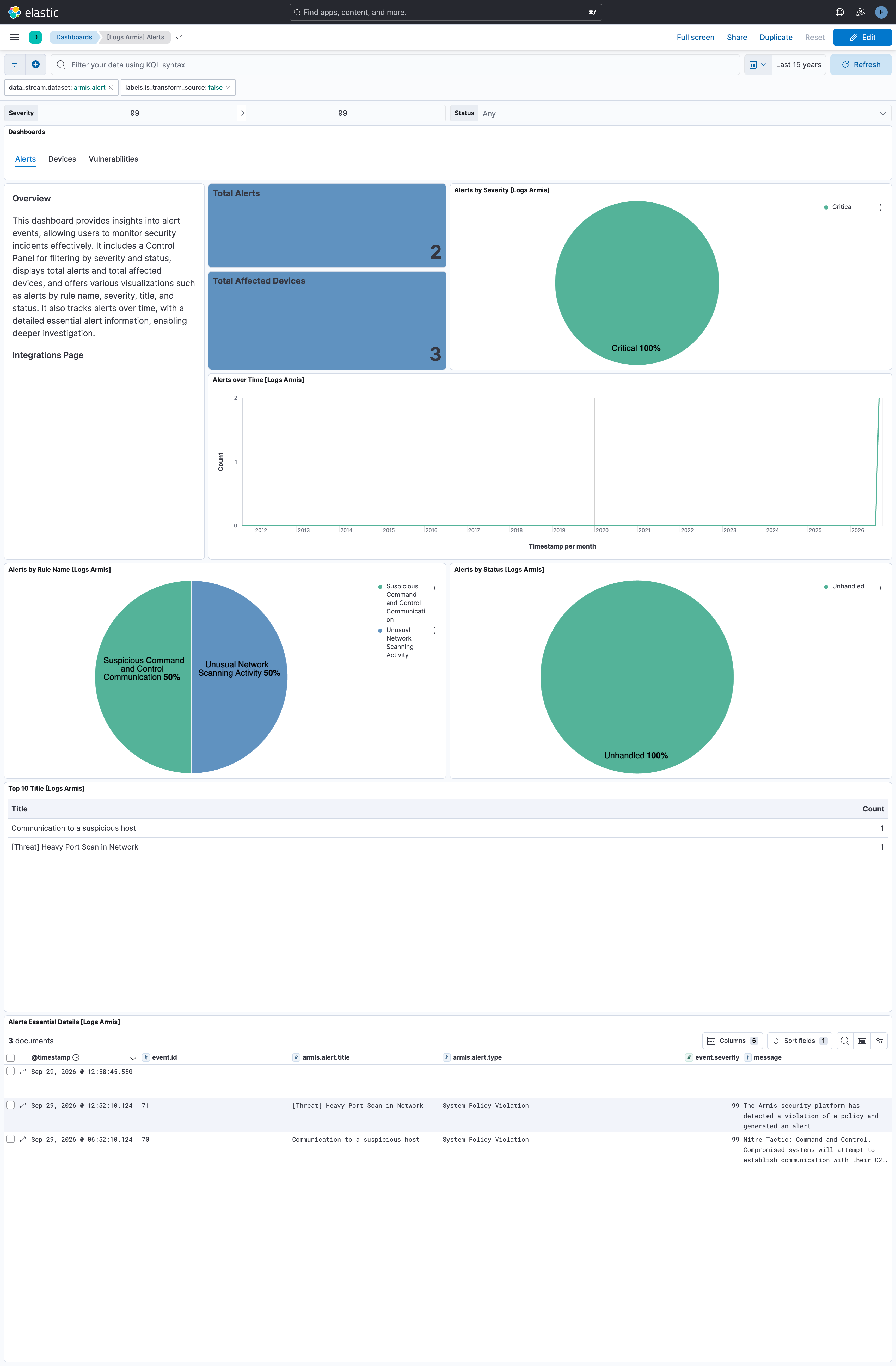Expand the Sep 29 06:52:10 document

point(23,1139)
